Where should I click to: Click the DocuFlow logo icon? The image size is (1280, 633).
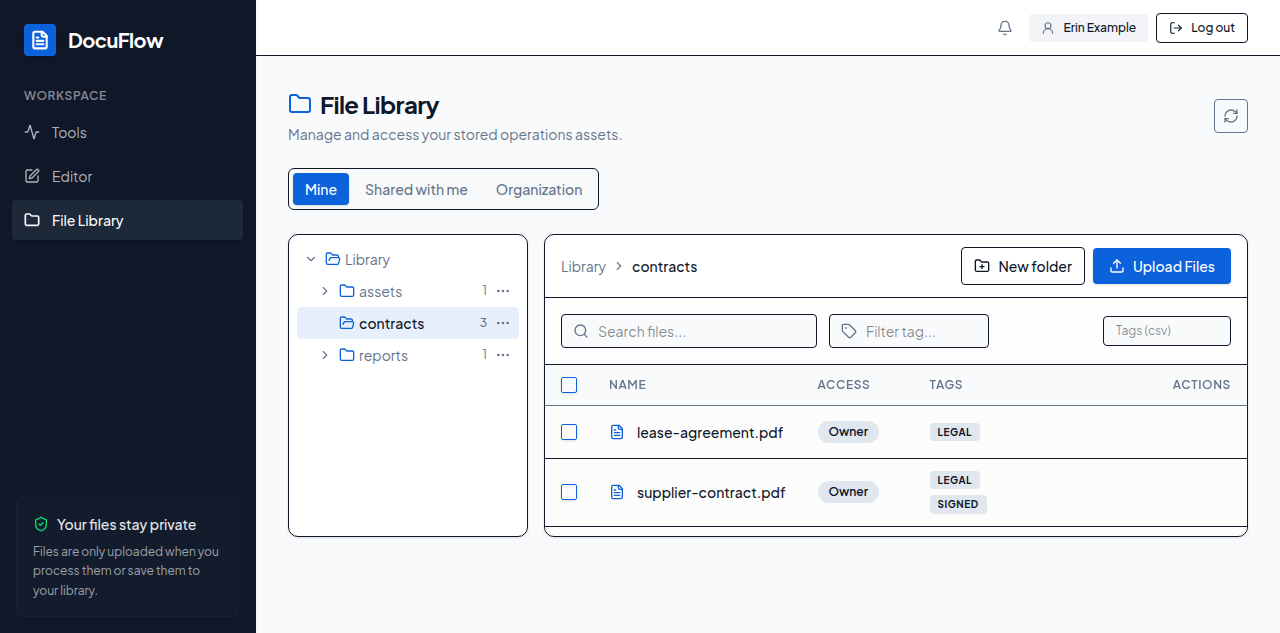(40, 40)
